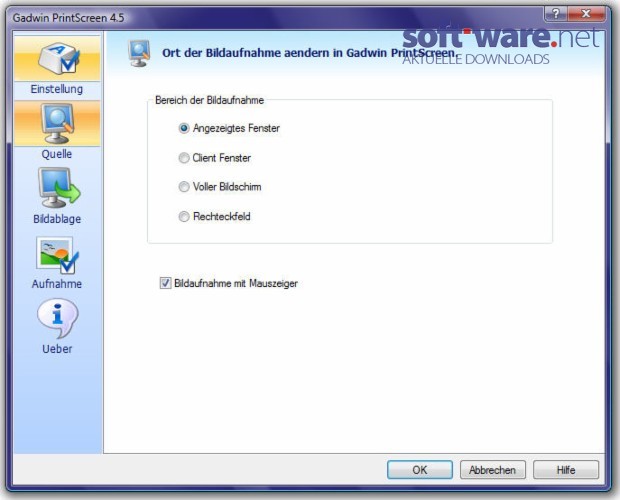Click the header monitor icon beside title
This screenshot has width=620, height=500.
coord(139,53)
